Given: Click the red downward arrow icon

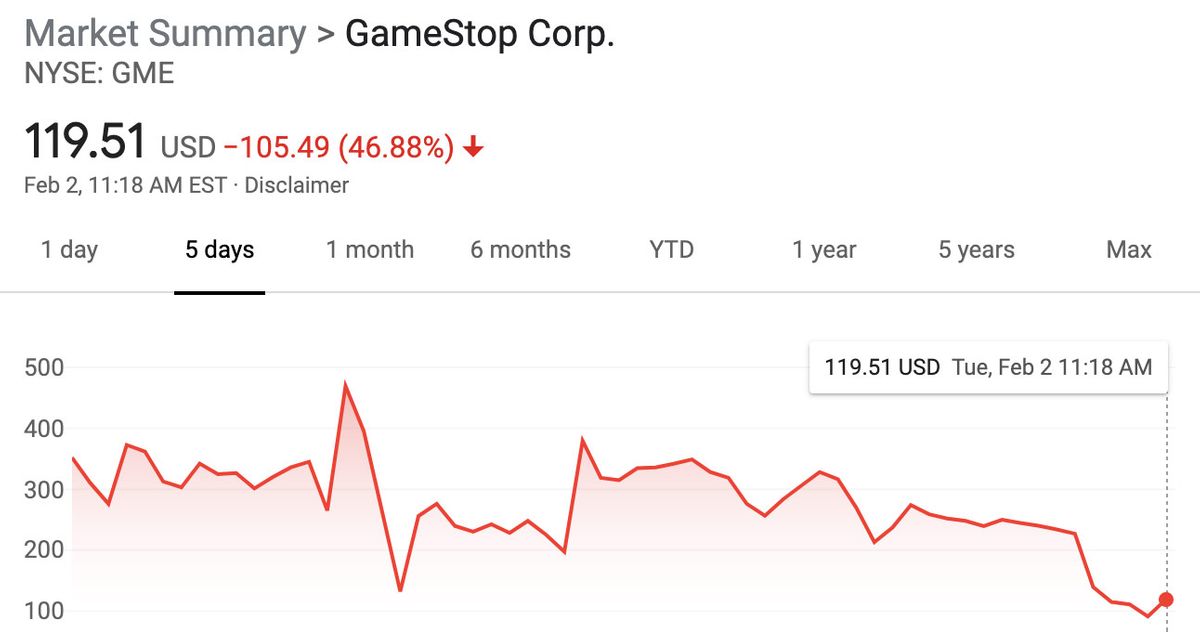Looking at the screenshot, I should pyautogui.click(x=473, y=146).
